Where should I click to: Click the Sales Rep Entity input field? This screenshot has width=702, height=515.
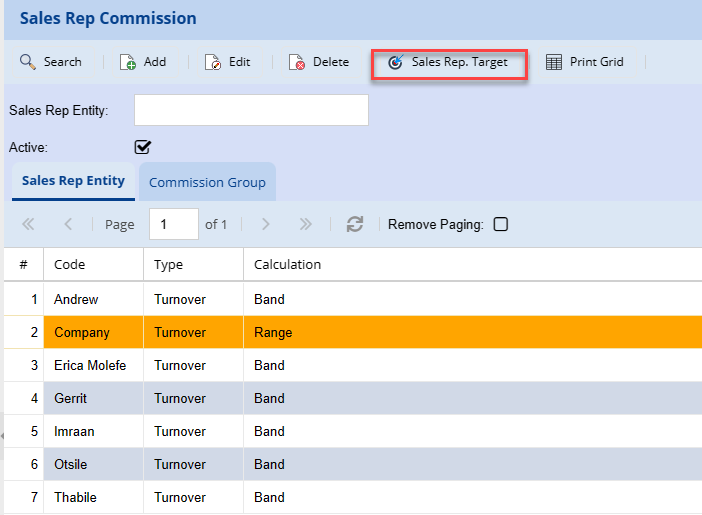pos(251,110)
